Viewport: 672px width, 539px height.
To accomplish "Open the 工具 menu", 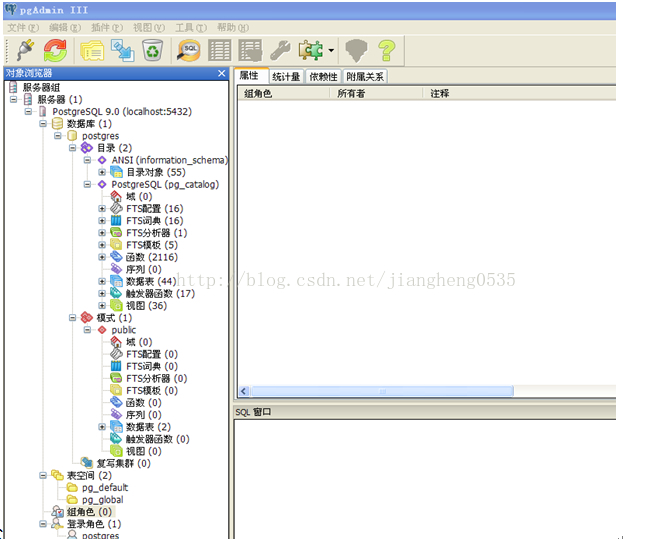I will pos(191,28).
